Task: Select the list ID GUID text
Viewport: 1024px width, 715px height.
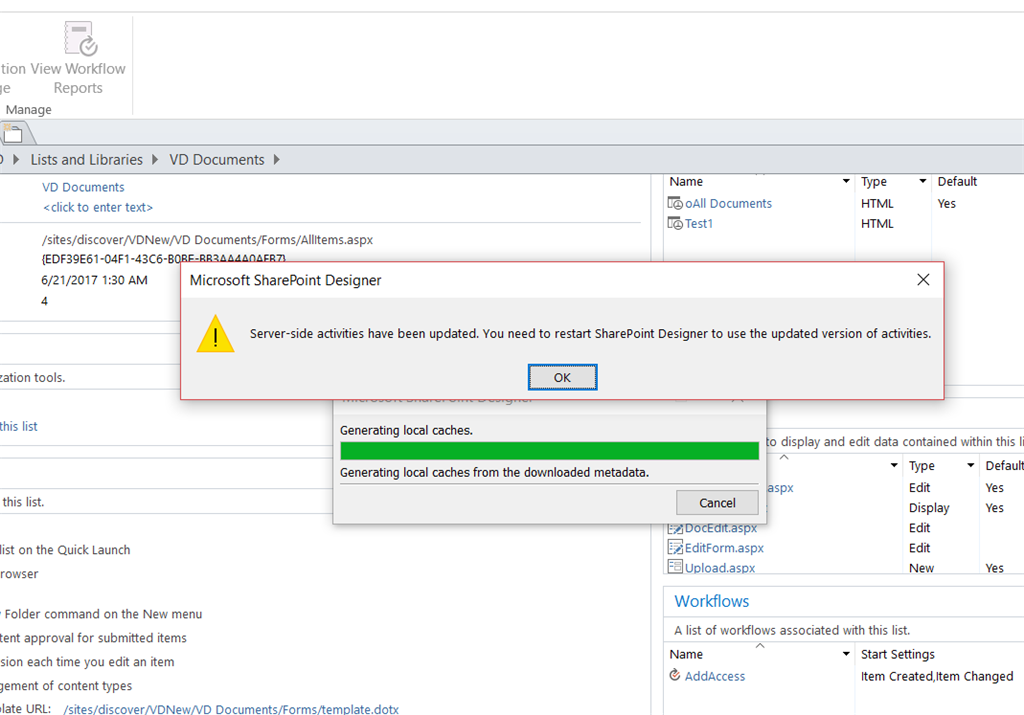Action: pos(163,259)
